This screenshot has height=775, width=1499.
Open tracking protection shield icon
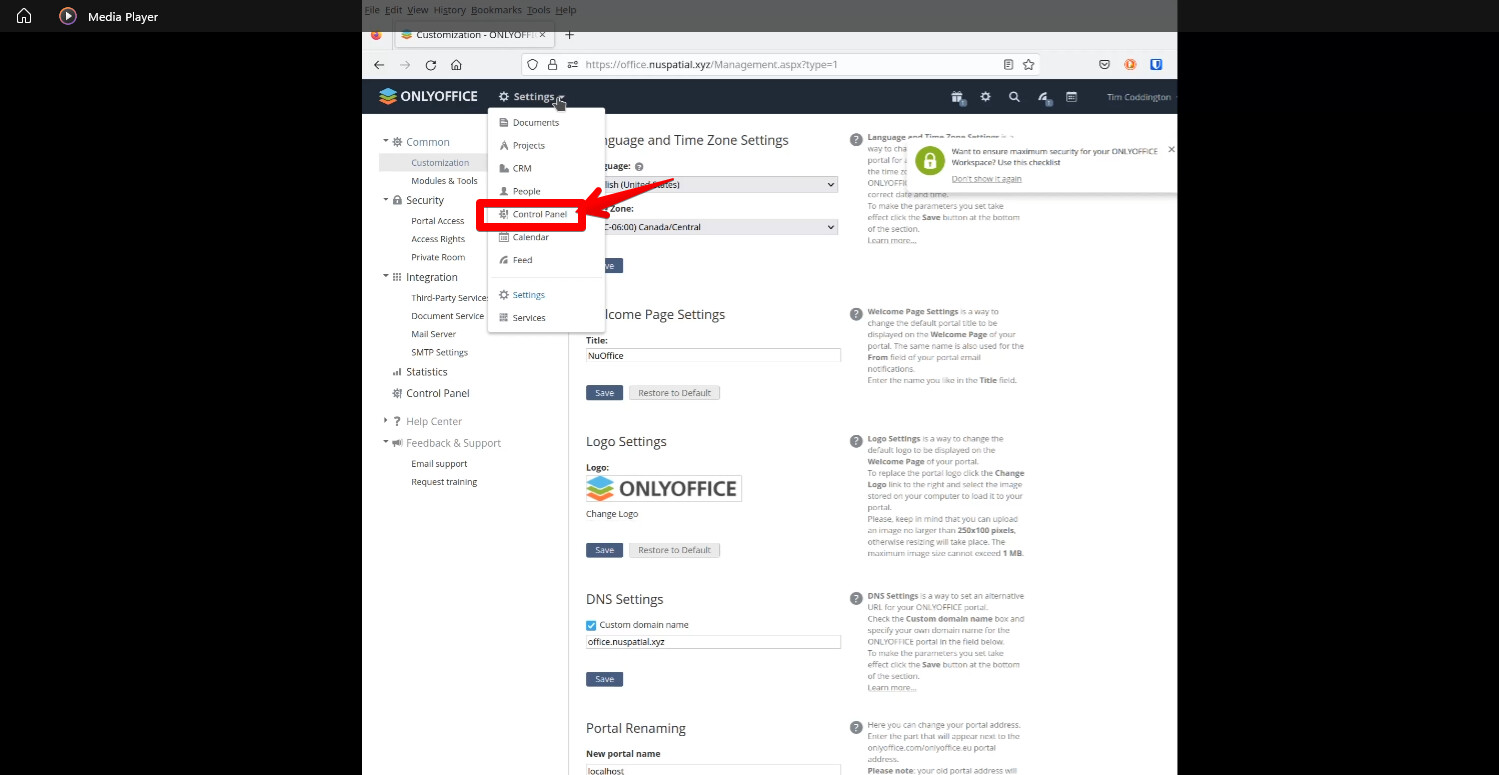coord(533,64)
